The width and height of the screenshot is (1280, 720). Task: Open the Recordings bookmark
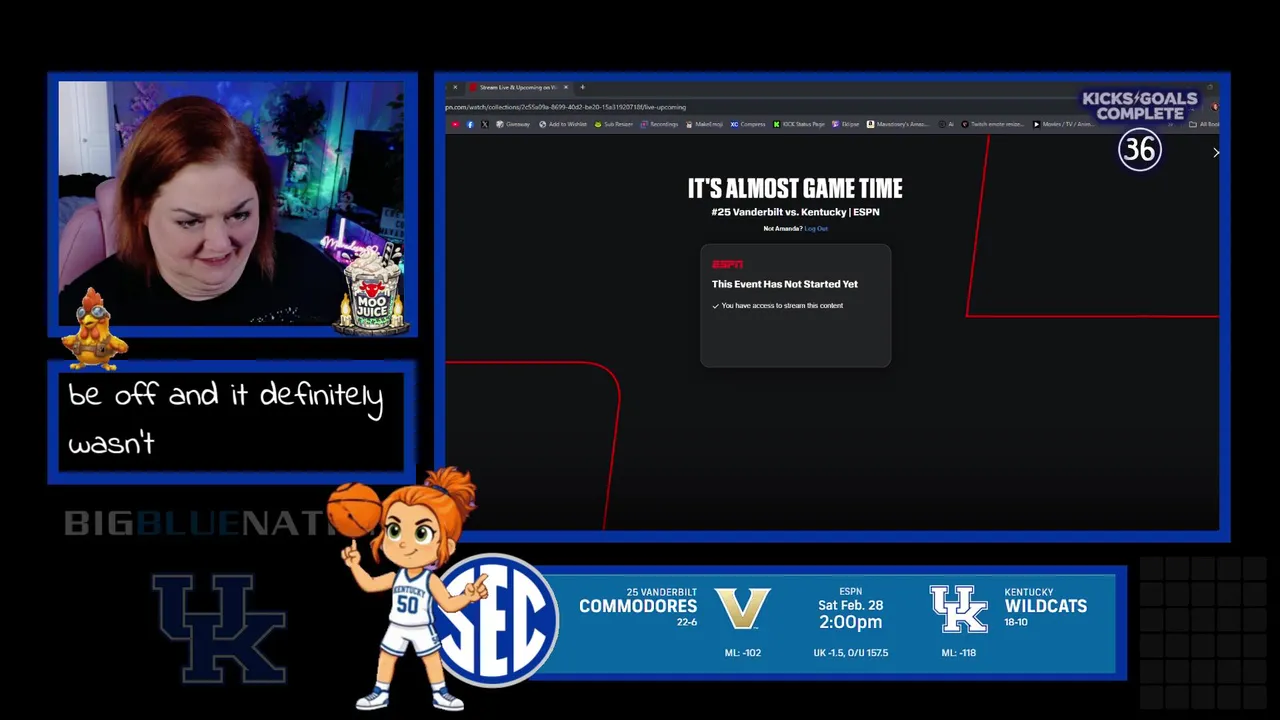pyautogui.click(x=659, y=124)
